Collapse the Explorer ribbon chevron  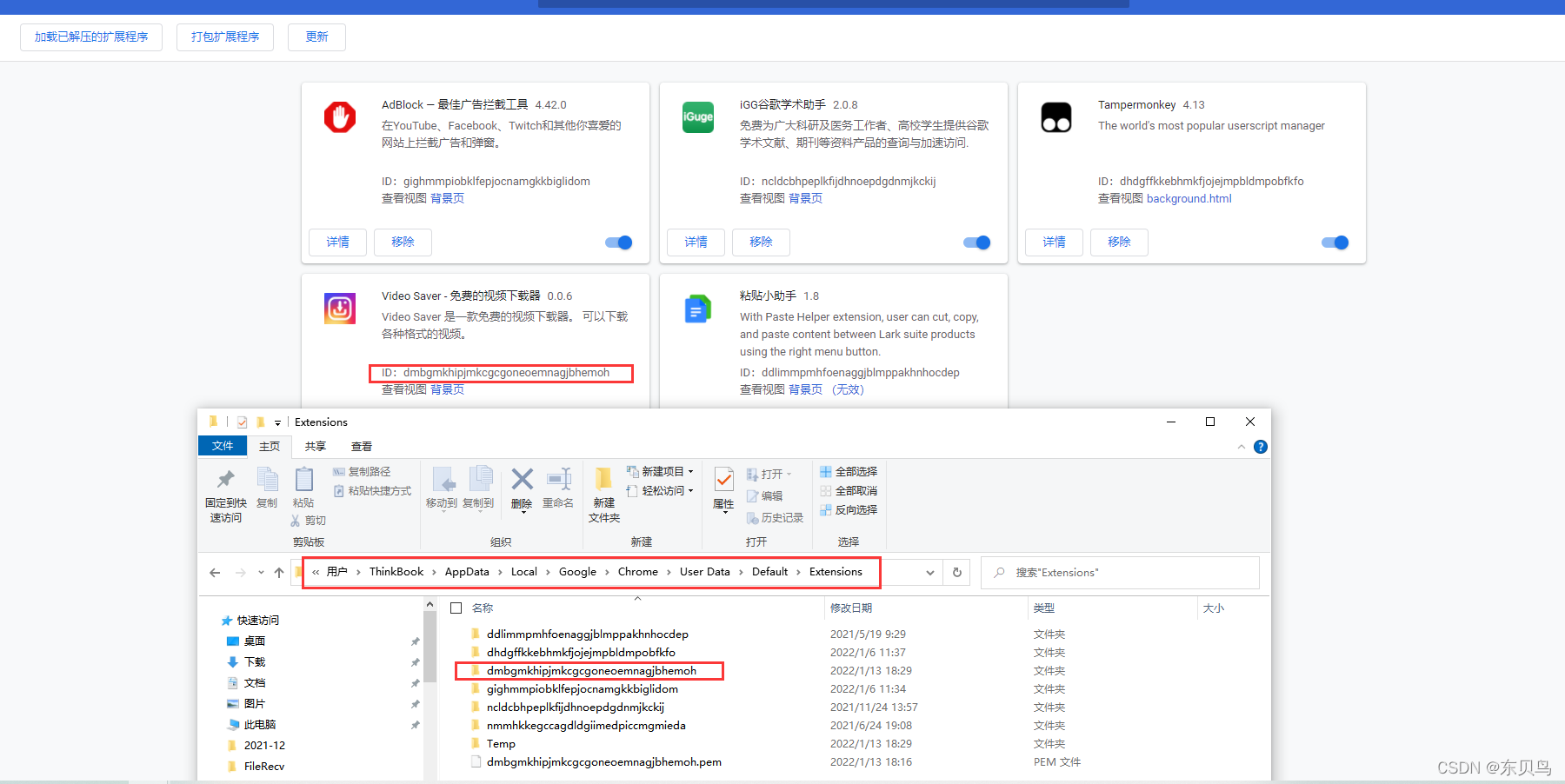click(x=1241, y=447)
